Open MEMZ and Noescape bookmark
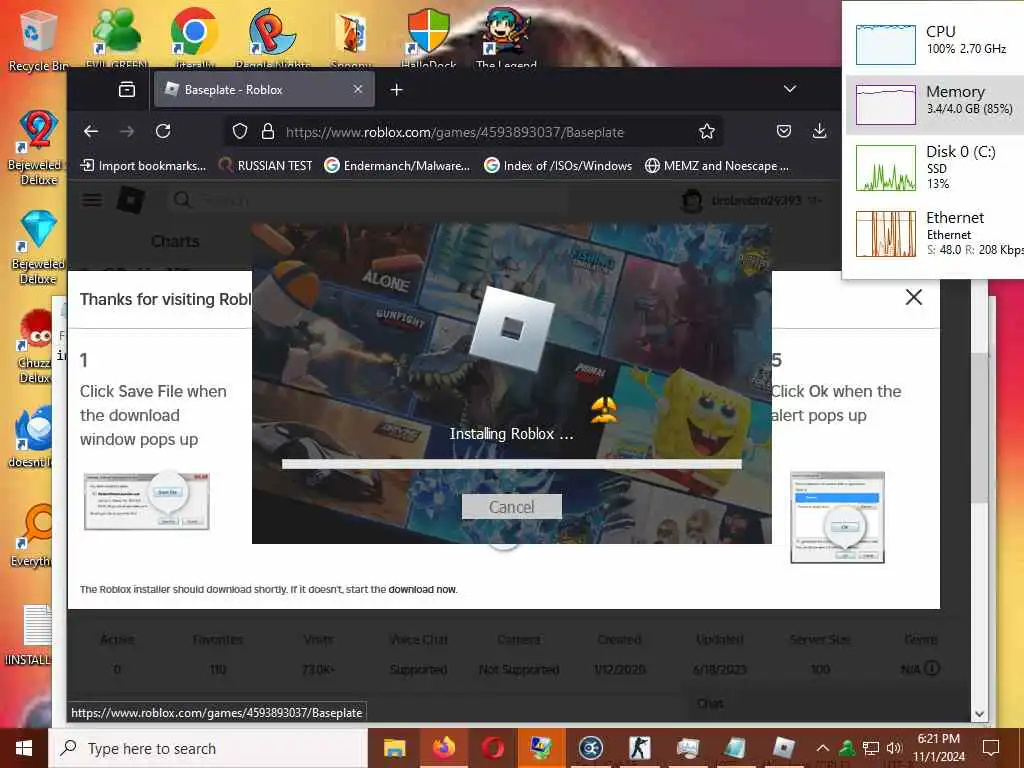 tap(716, 166)
